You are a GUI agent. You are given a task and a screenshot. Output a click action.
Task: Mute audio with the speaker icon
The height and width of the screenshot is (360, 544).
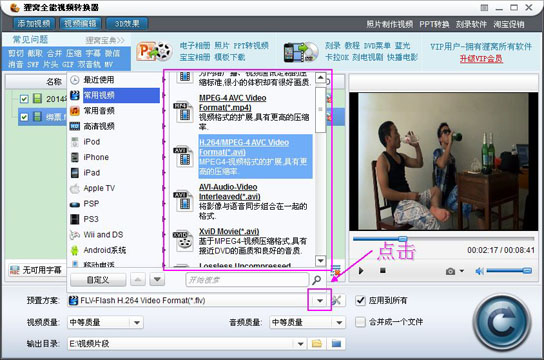(x=479, y=271)
